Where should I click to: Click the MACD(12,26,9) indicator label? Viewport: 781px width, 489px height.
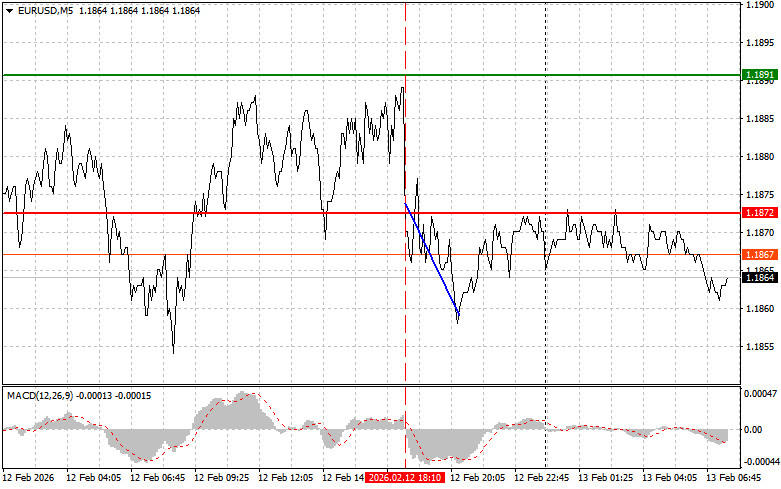[x=40, y=395]
